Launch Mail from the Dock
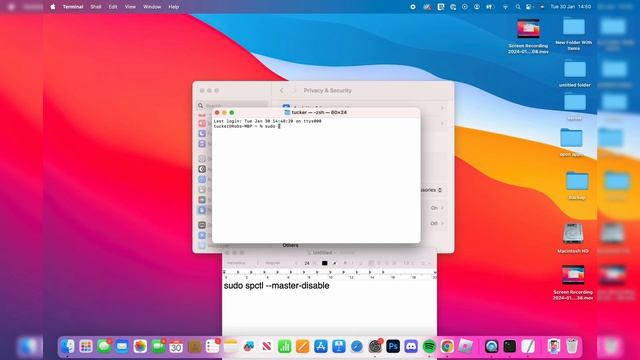The width and height of the screenshot is (640, 360). [x=122, y=347]
